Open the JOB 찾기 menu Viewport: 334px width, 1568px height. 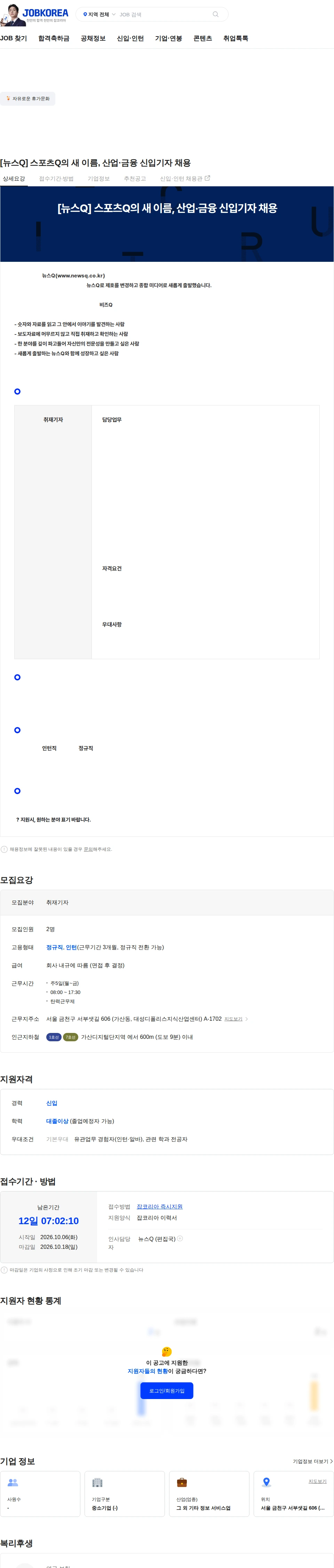coord(14,38)
